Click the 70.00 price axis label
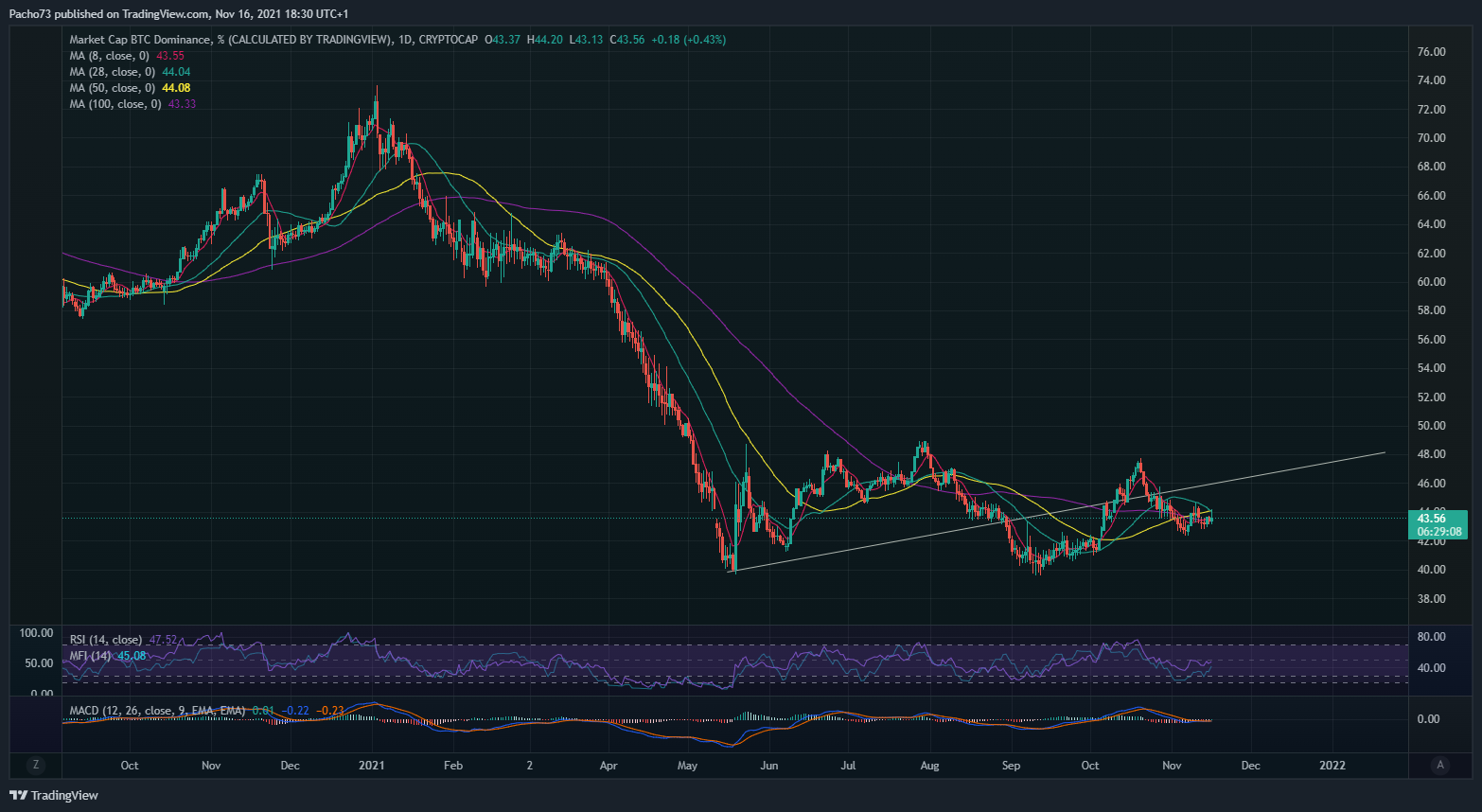The height and width of the screenshot is (812, 1482). (1431, 138)
